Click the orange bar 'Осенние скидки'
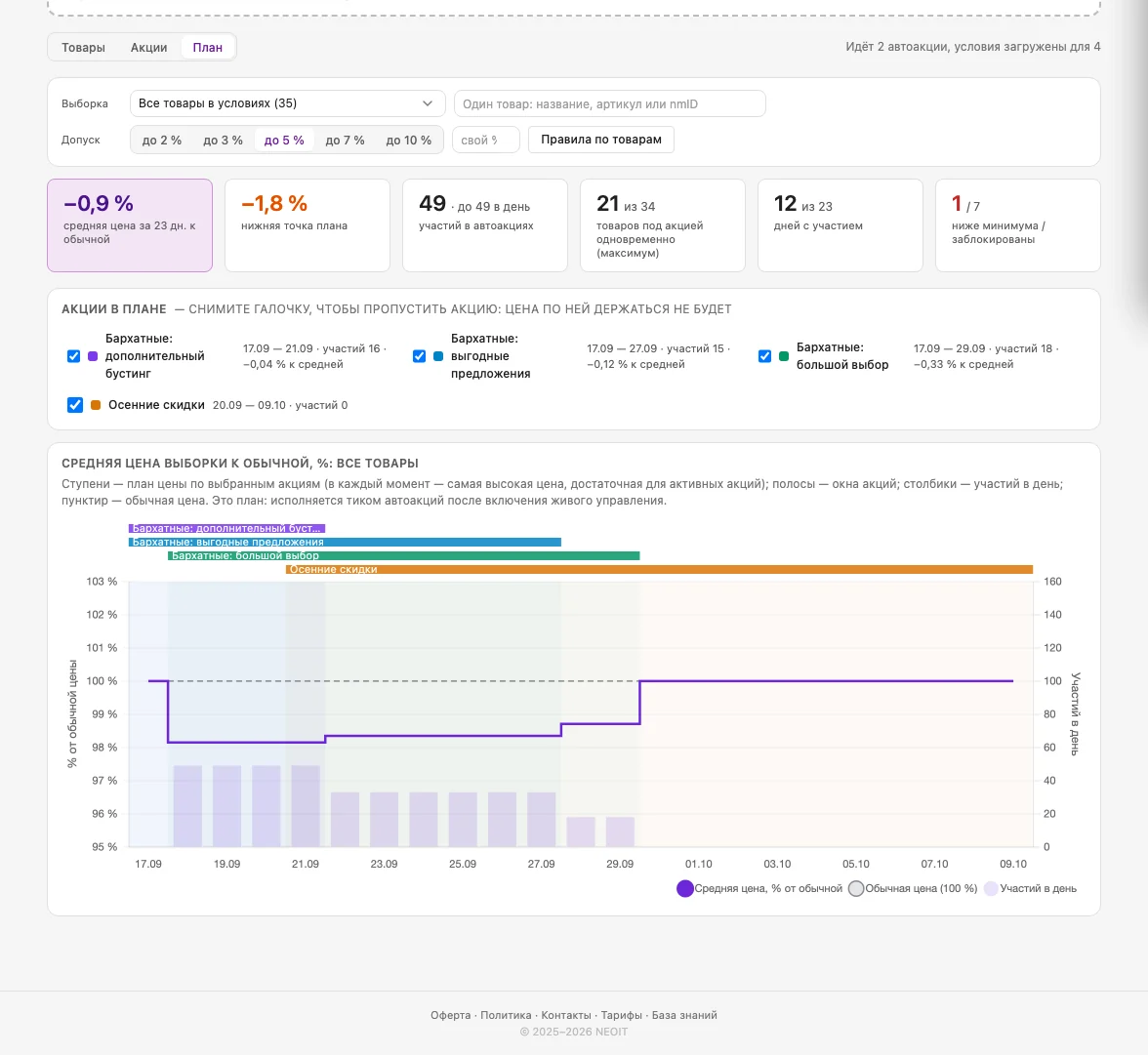 point(659,569)
